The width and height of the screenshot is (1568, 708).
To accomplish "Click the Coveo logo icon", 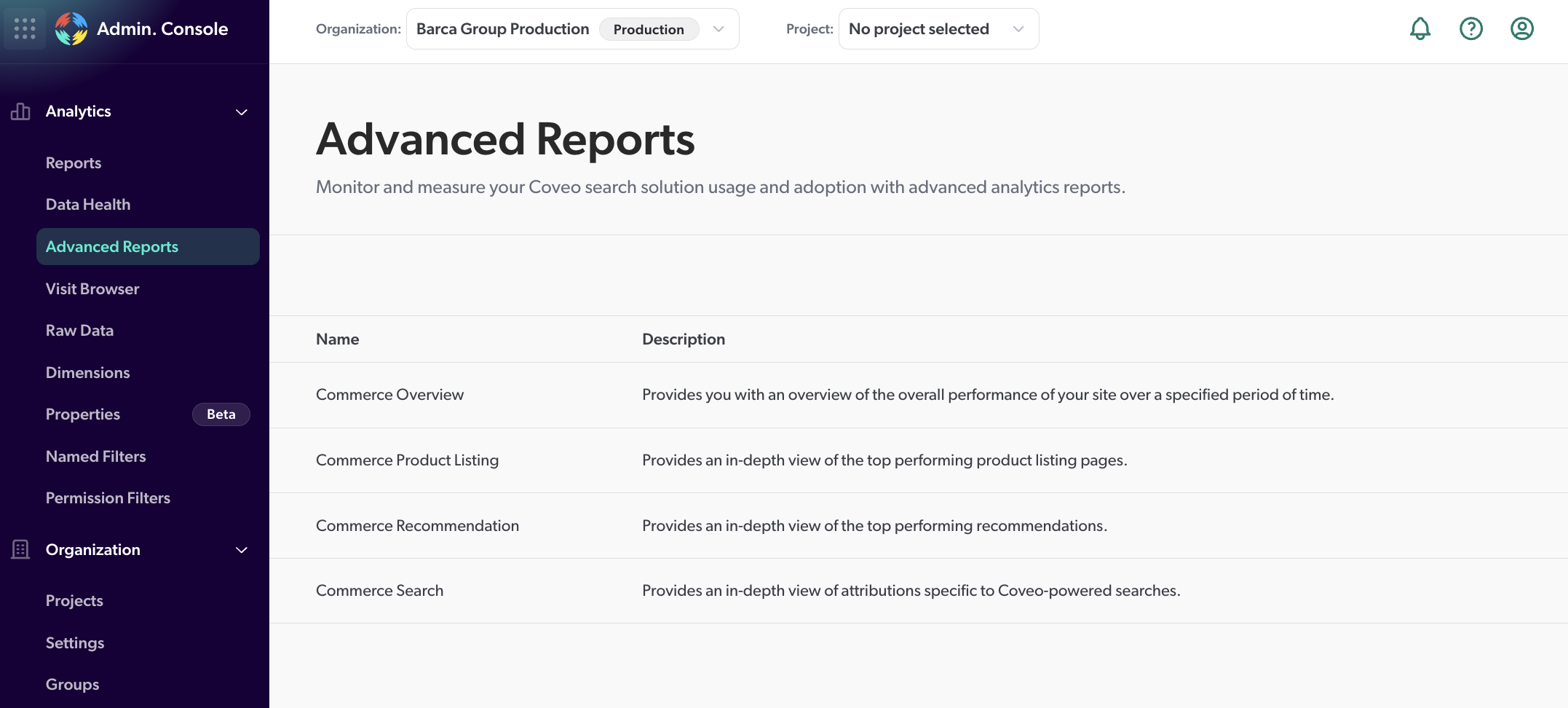I will [71, 28].
